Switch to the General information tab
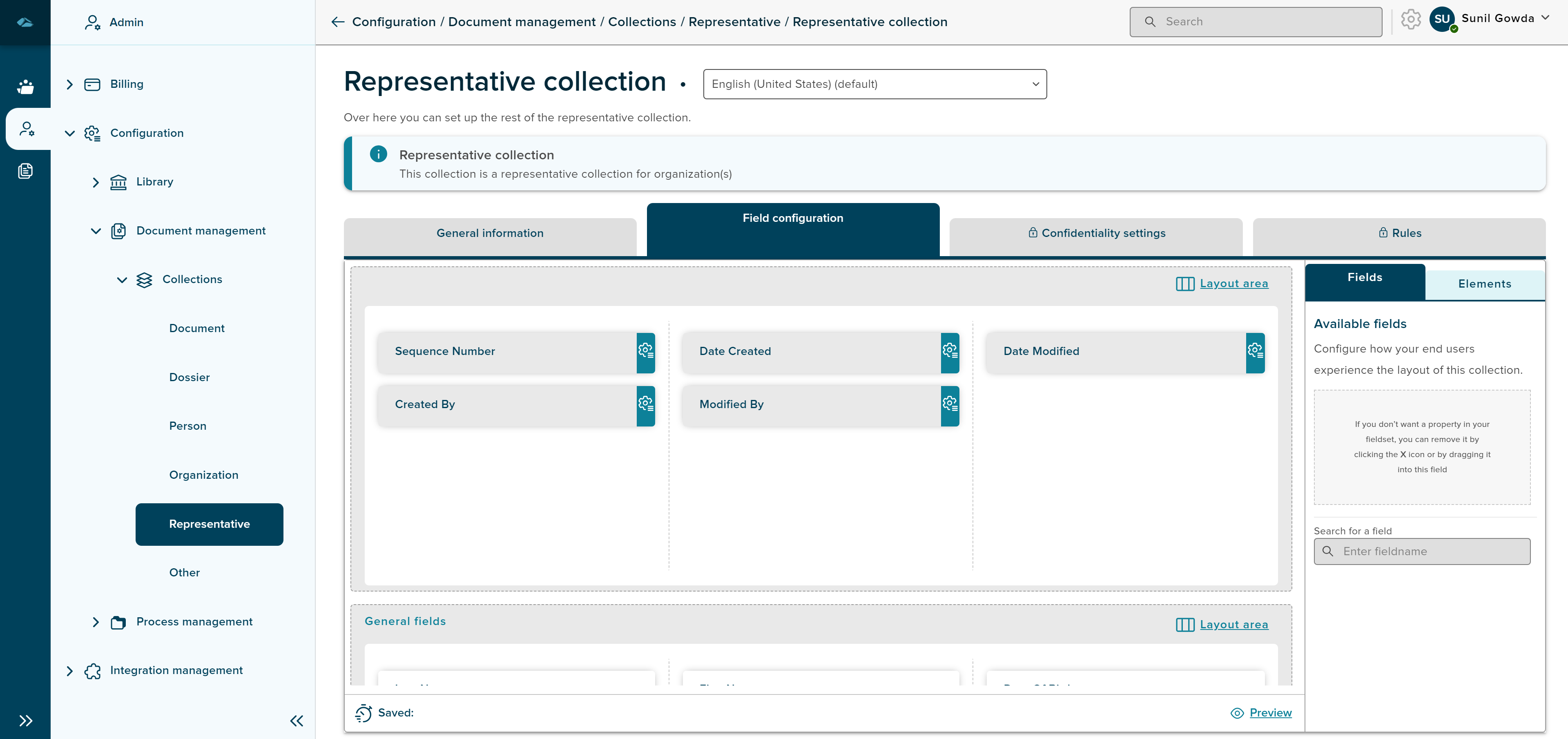1568x739 pixels. pos(489,234)
